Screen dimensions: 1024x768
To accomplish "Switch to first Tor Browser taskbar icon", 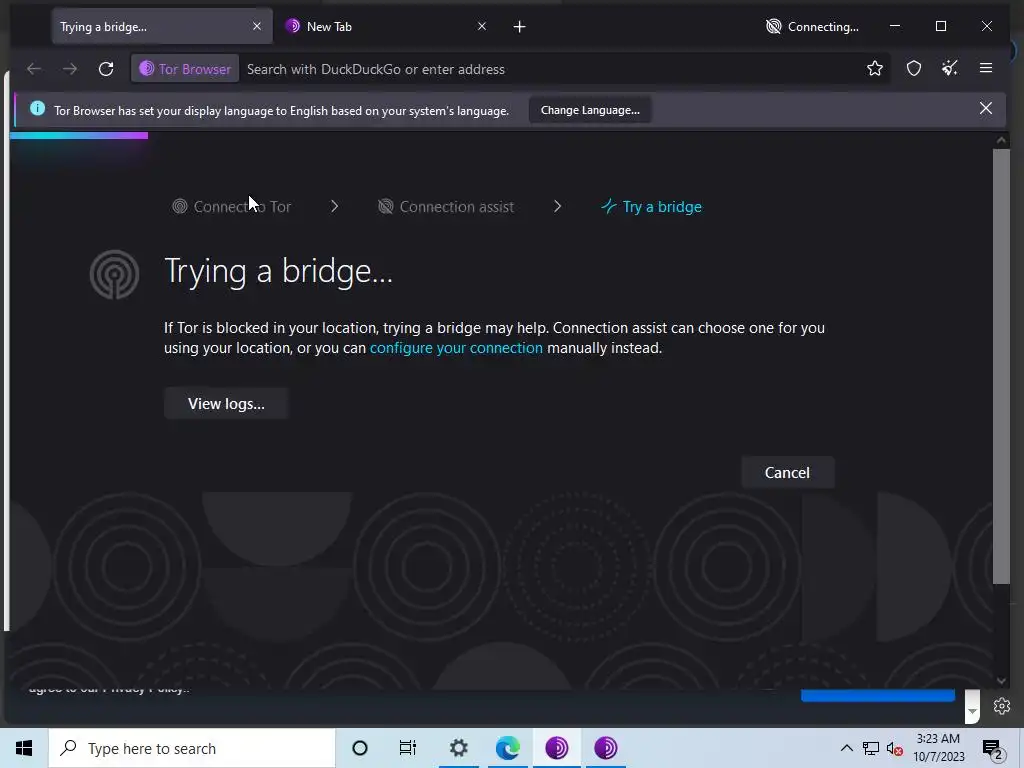I will (556, 748).
